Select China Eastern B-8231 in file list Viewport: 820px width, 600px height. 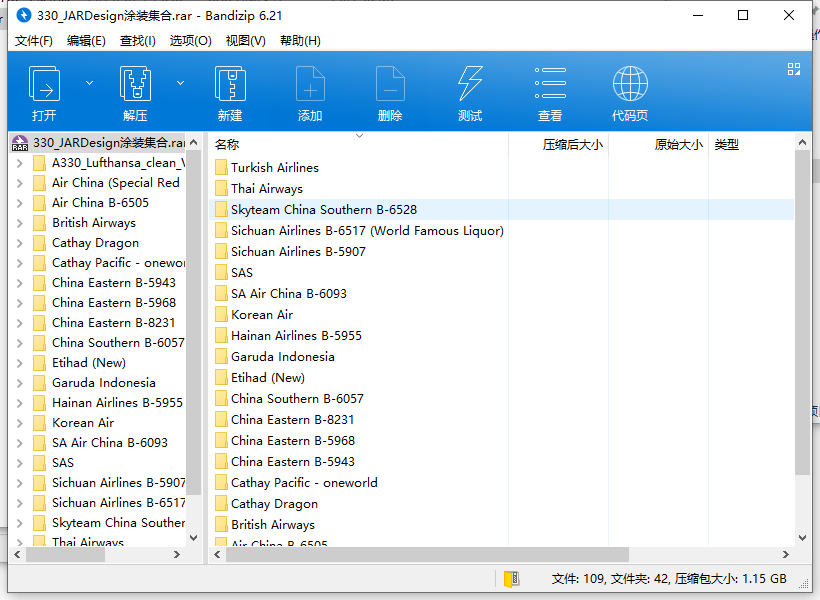292,420
